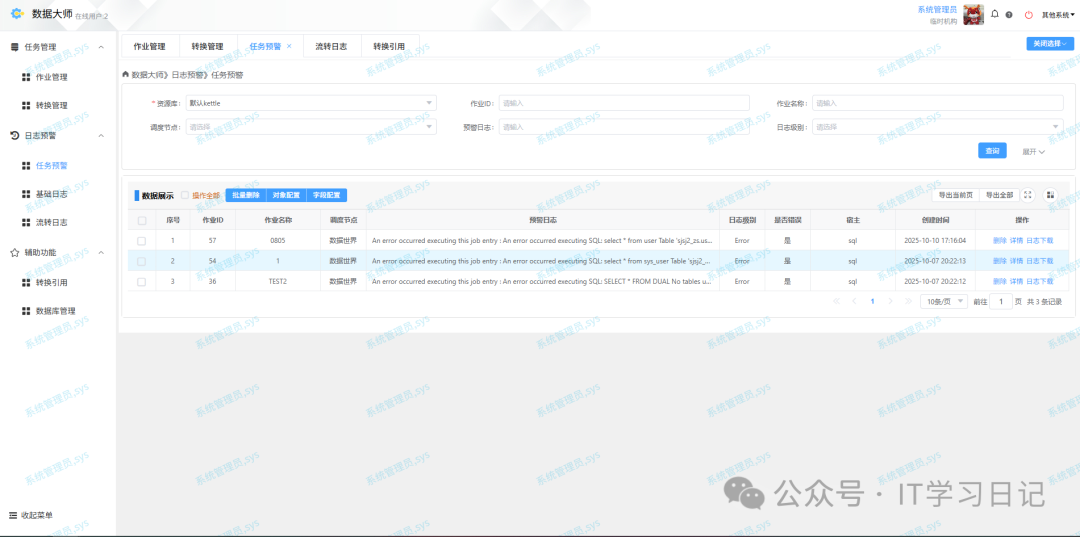Open the 关闭选择 dropdown button
Viewport: 1080px width, 537px height.
coord(1050,43)
